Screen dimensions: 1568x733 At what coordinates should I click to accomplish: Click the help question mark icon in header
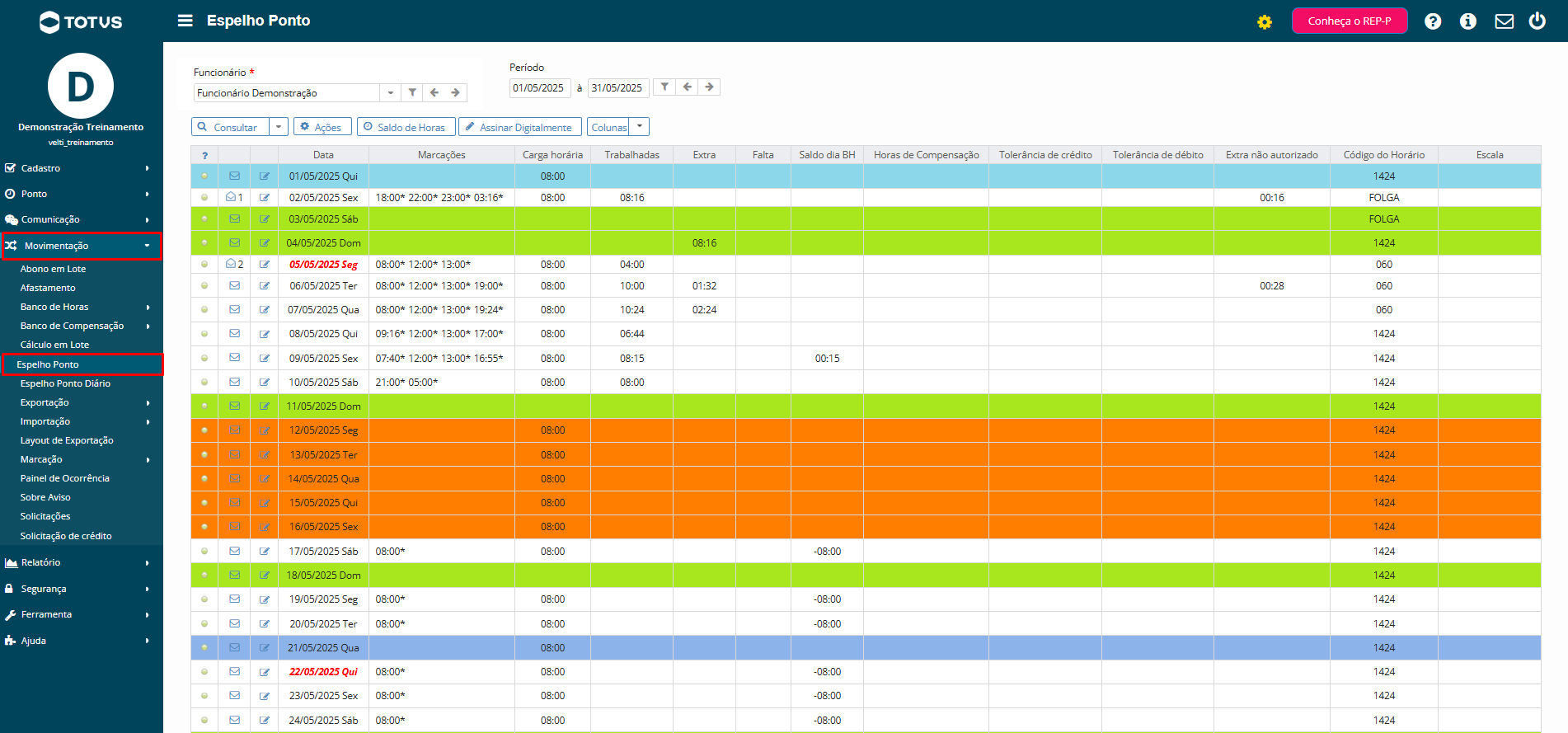[x=1433, y=21]
